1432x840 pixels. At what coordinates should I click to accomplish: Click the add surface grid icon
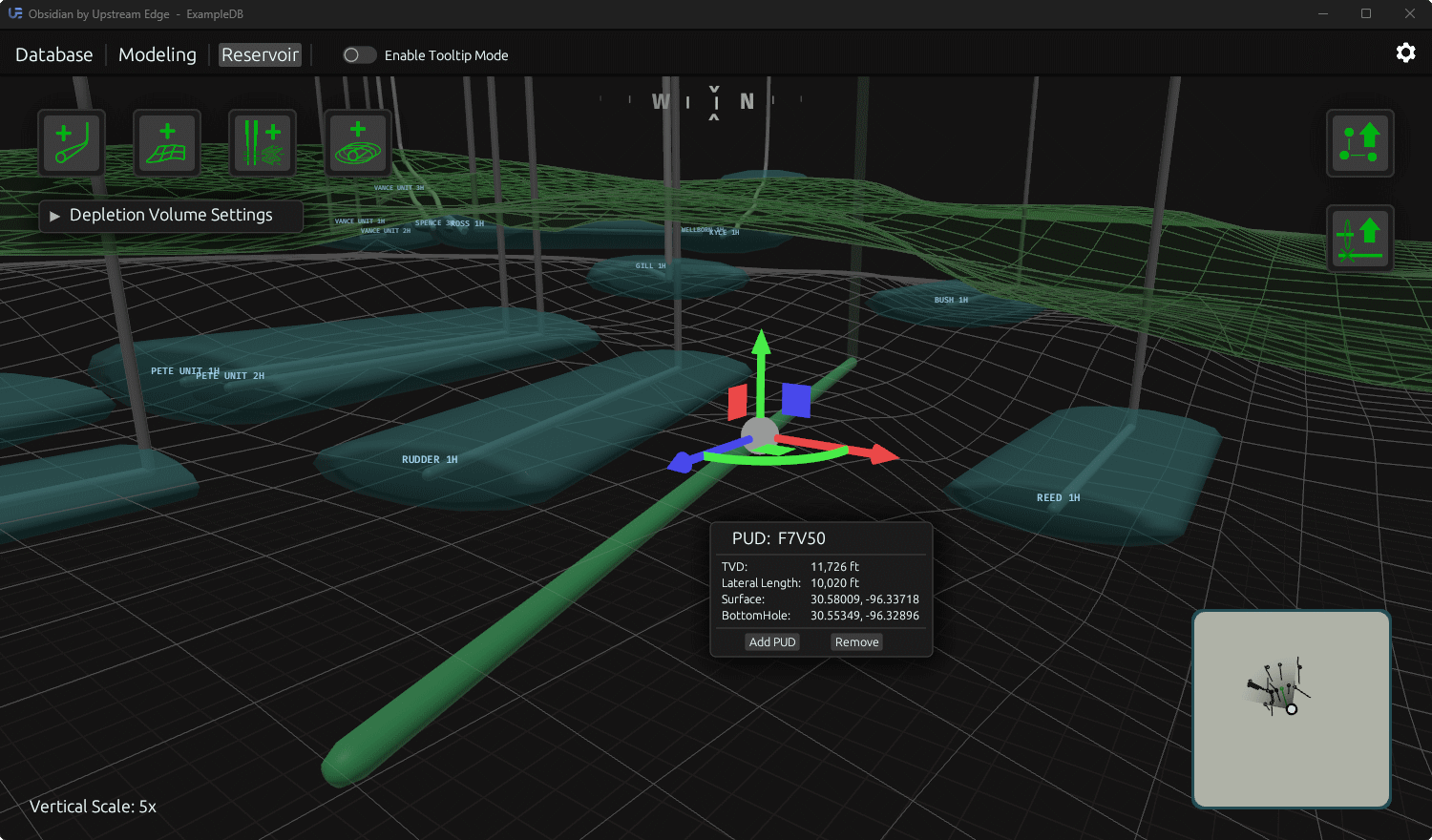(x=167, y=143)
